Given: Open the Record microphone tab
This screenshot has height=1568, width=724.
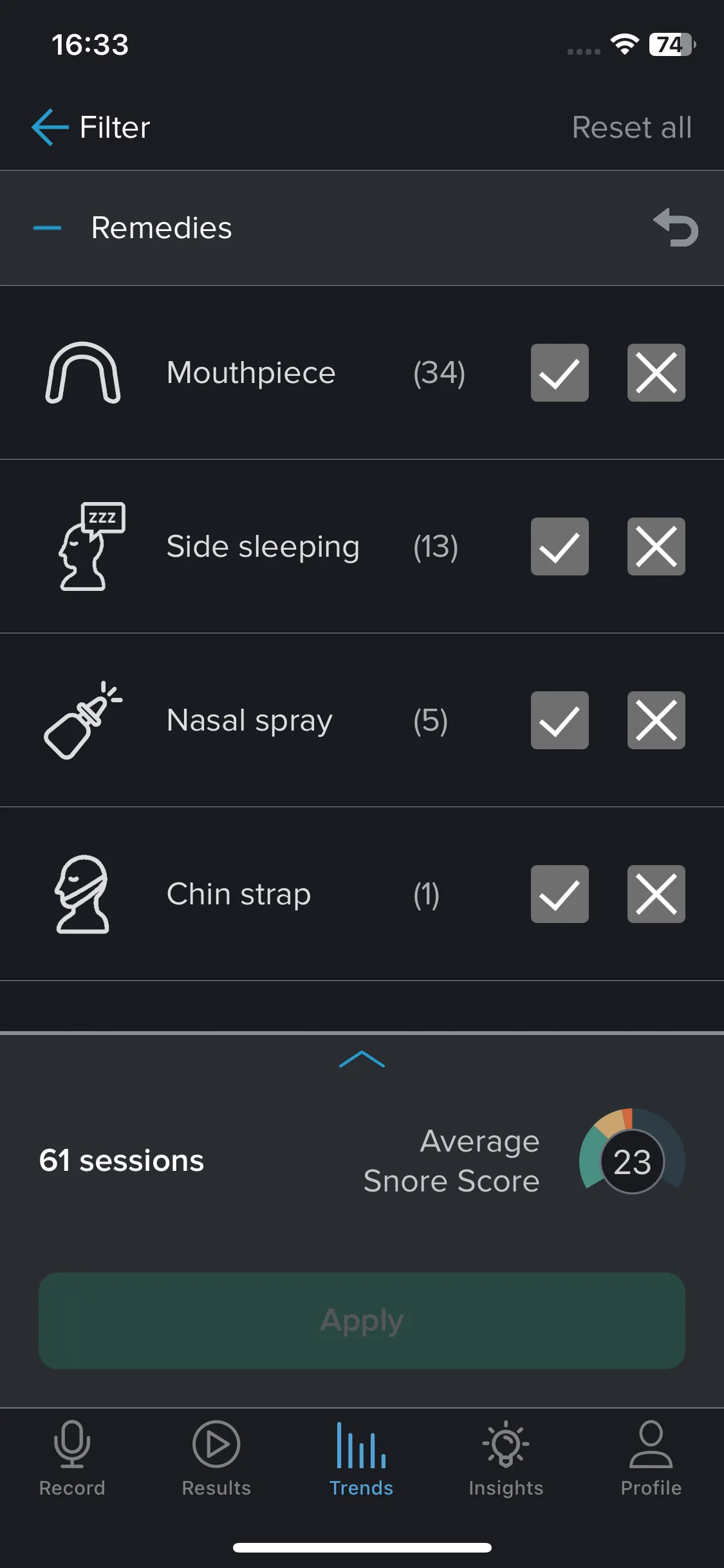Looking at the screenshot, I should tap(72, 1459).
